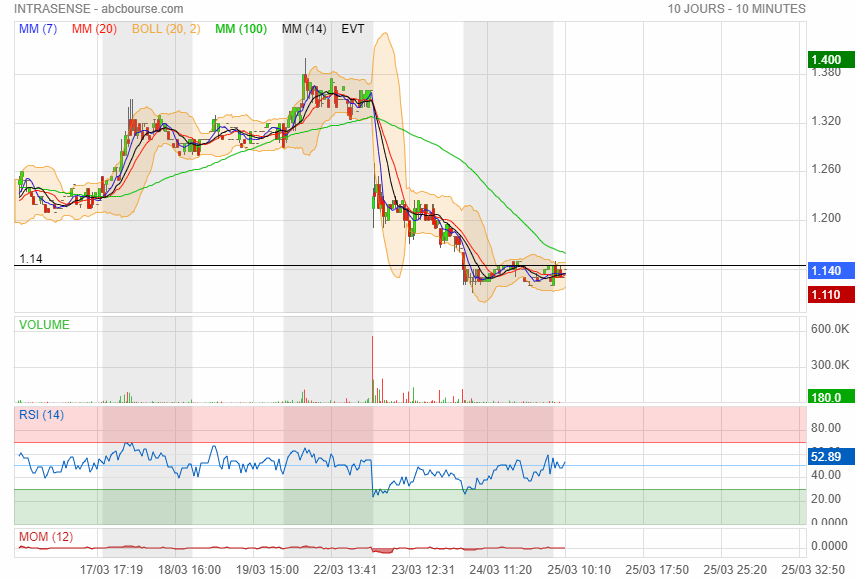This screenshot has width=855, height=580.
Task: Click the 22/03 13:41 time label
Action: point(345,570)
